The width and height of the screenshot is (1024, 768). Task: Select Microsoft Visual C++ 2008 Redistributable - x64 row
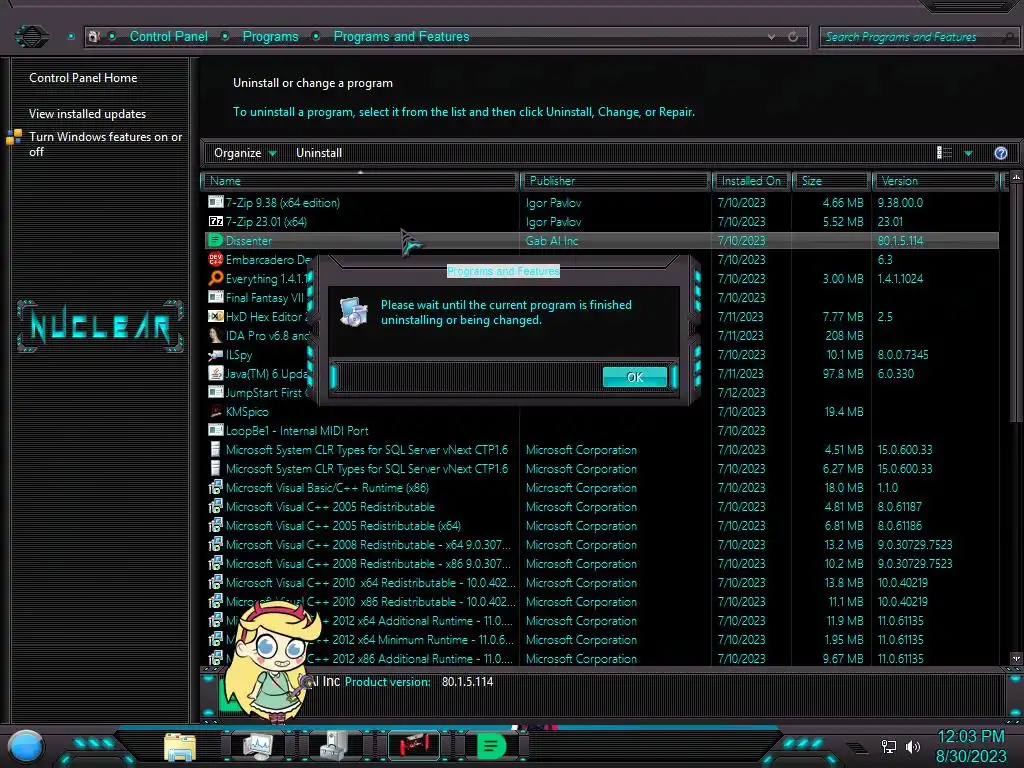point(601,545)
